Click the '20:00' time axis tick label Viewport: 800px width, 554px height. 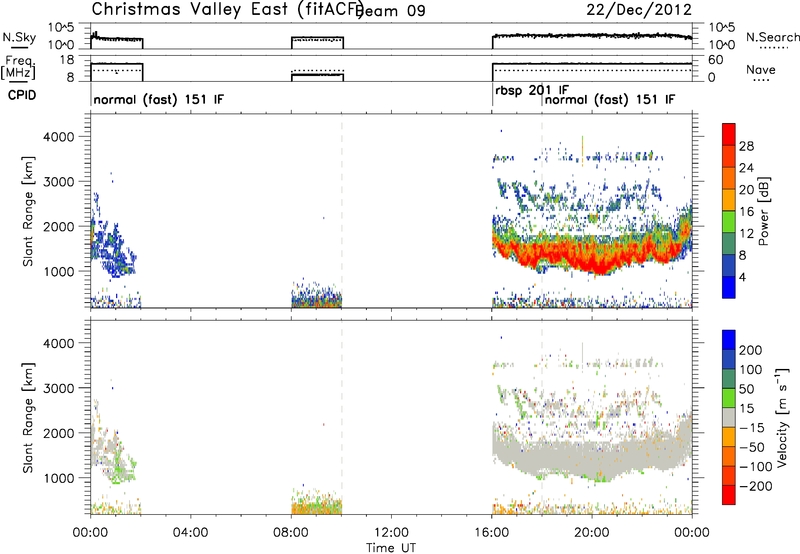[x=591, y=533]
